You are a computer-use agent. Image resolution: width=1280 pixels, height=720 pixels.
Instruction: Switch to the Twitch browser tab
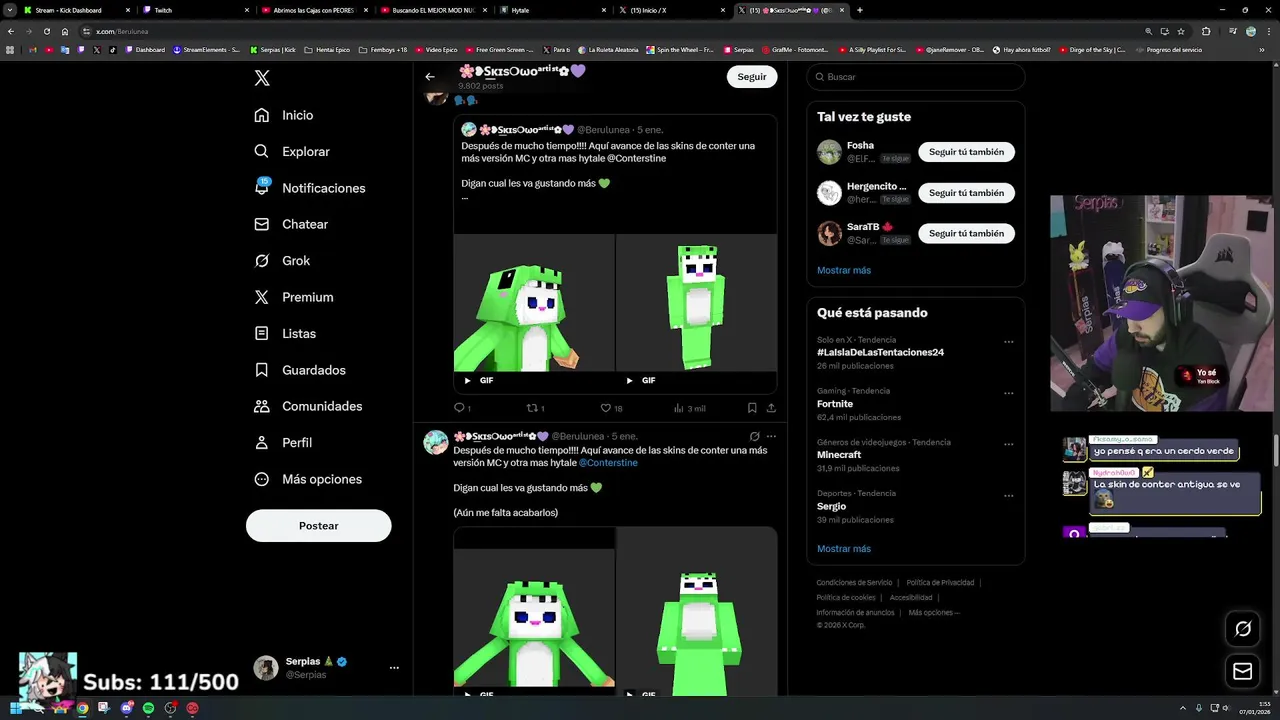[193, 10]
